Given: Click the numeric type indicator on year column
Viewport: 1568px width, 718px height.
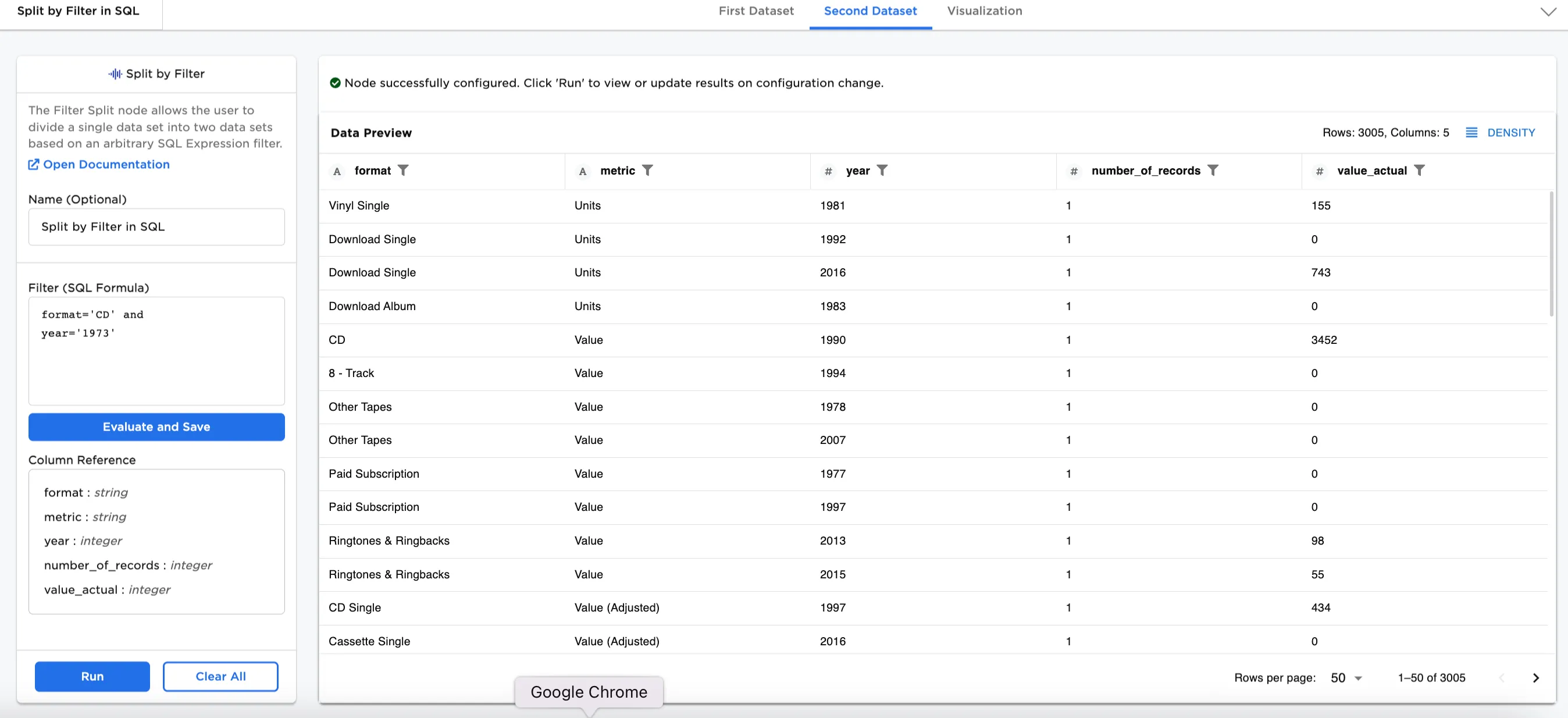Looking at the screenshot, I should point(828,171).
